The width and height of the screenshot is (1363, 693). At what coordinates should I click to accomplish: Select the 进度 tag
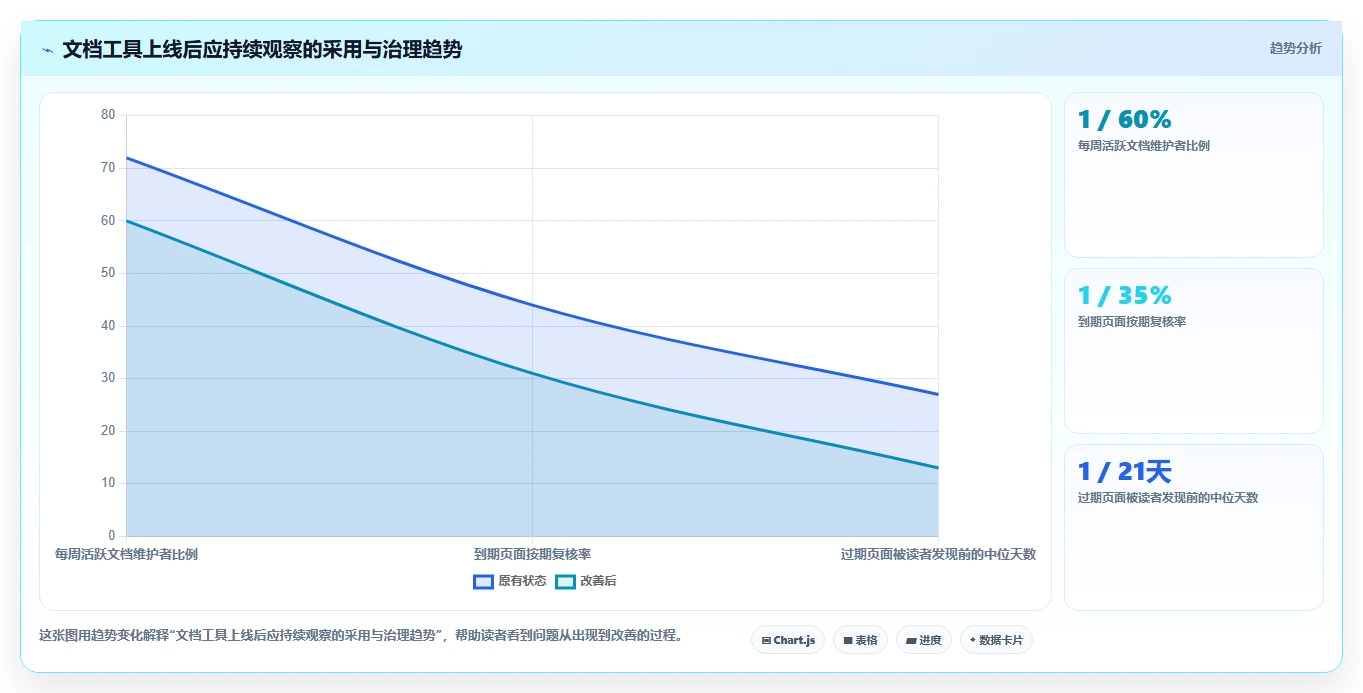coord(924,640)
